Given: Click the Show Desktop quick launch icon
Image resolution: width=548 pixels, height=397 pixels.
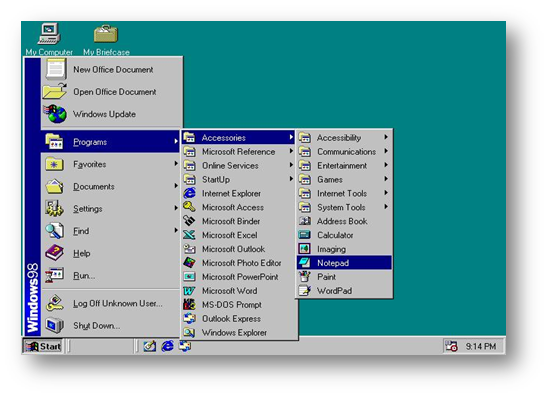Looking at the screenshot, I should 150,346.
